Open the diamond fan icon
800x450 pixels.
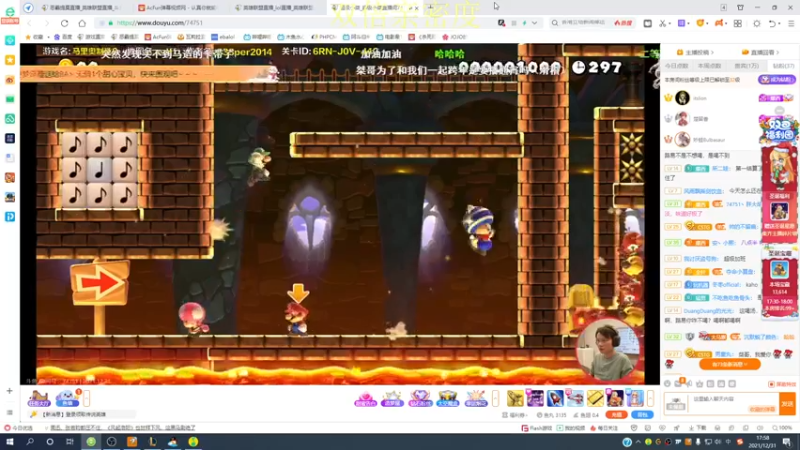[420, 398]
